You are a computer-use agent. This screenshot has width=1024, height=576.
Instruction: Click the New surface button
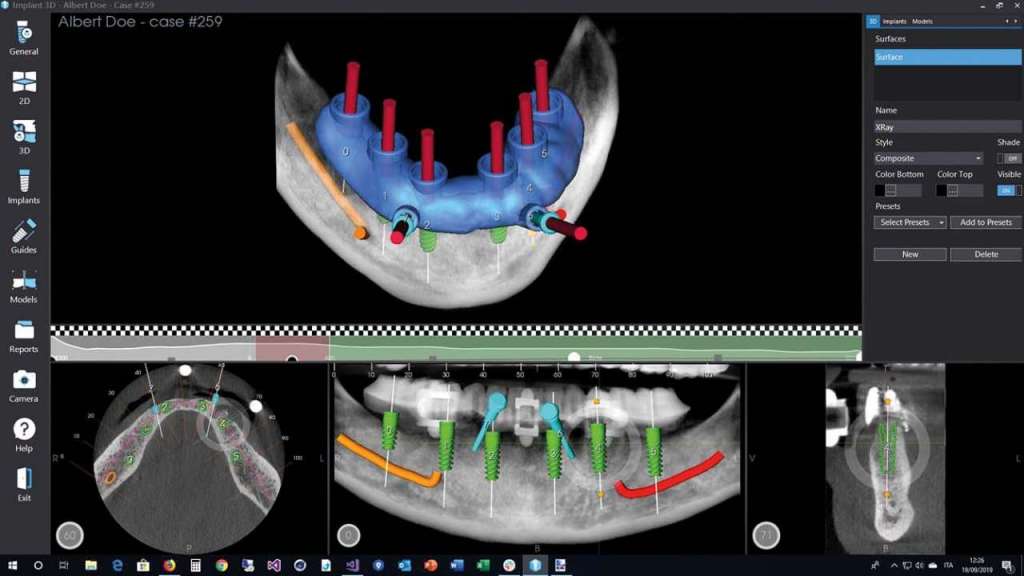click(910, 255)
